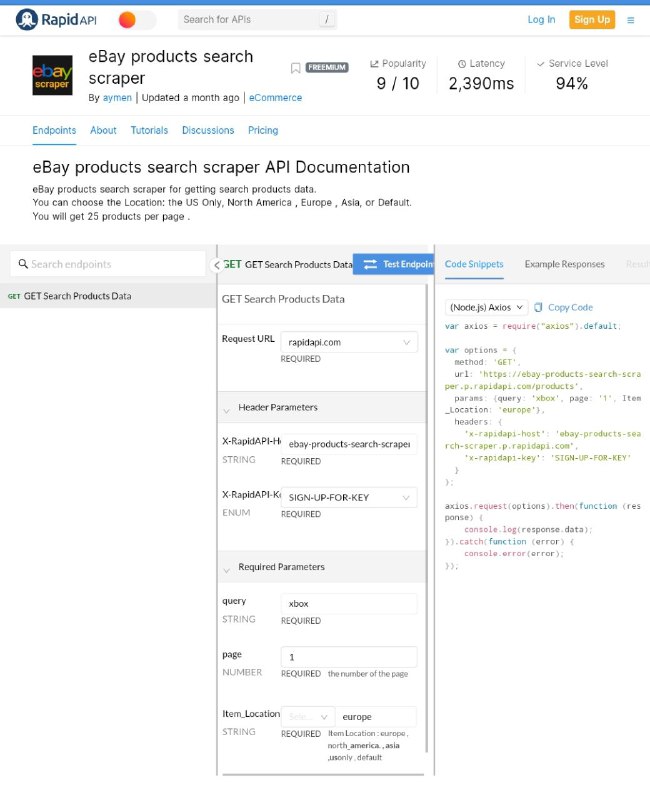This screenshot has height=800, width=650.
Task: Click the 94% service level value
Action: pyautogui.click(x=572, y=83)
